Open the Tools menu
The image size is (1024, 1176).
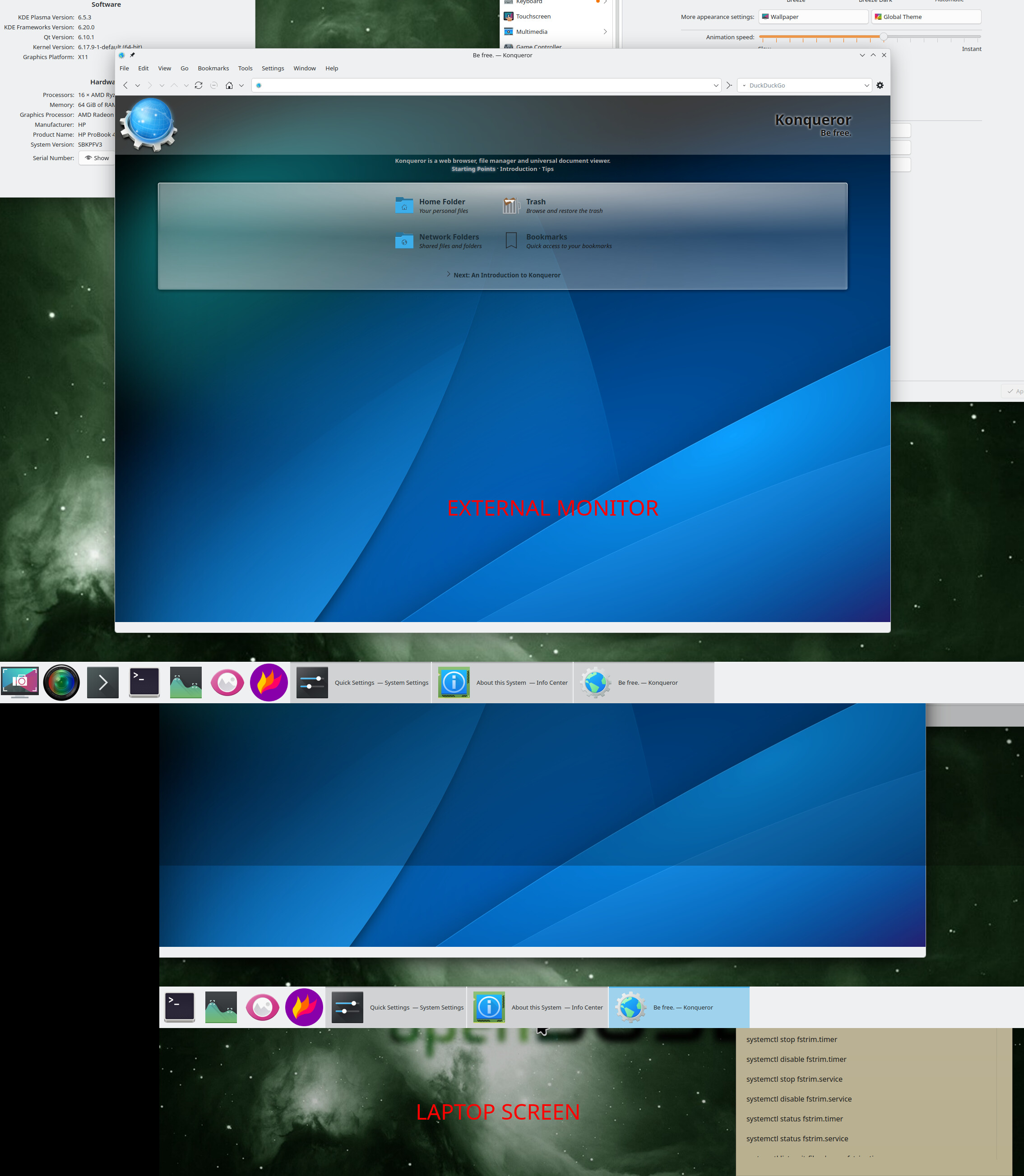[x=245, y=69]
